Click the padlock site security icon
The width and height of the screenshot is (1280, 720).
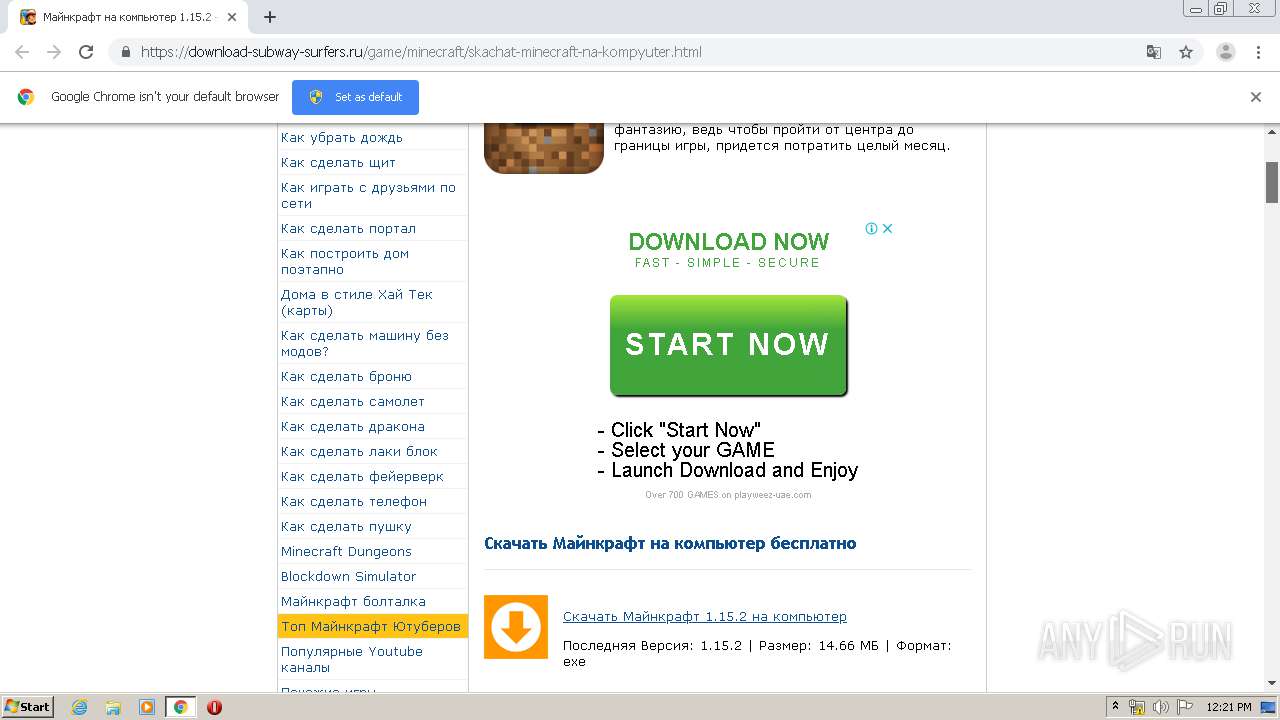(x=126, y=52)
